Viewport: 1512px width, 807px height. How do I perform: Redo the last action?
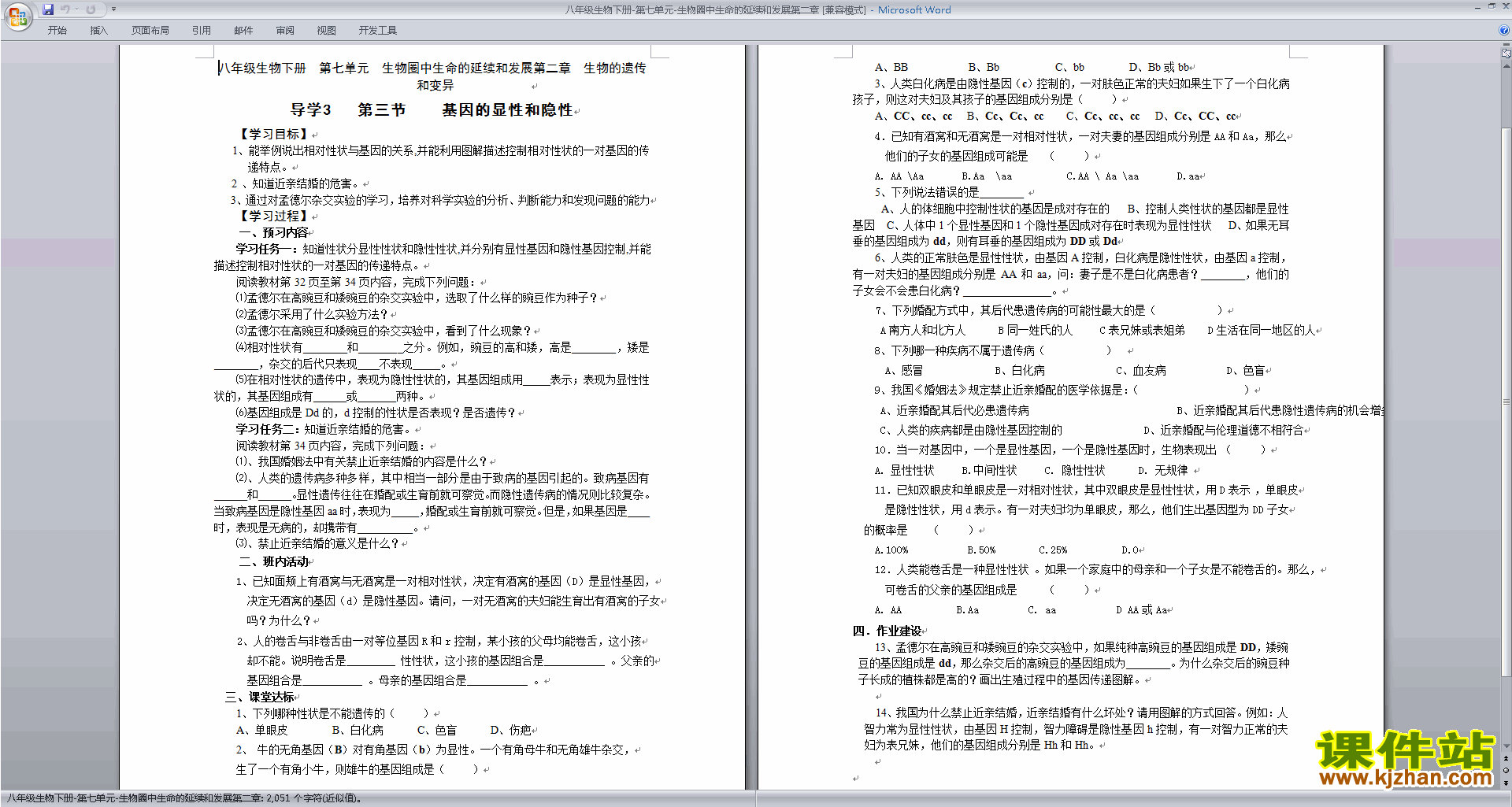[x=91, y=9]
